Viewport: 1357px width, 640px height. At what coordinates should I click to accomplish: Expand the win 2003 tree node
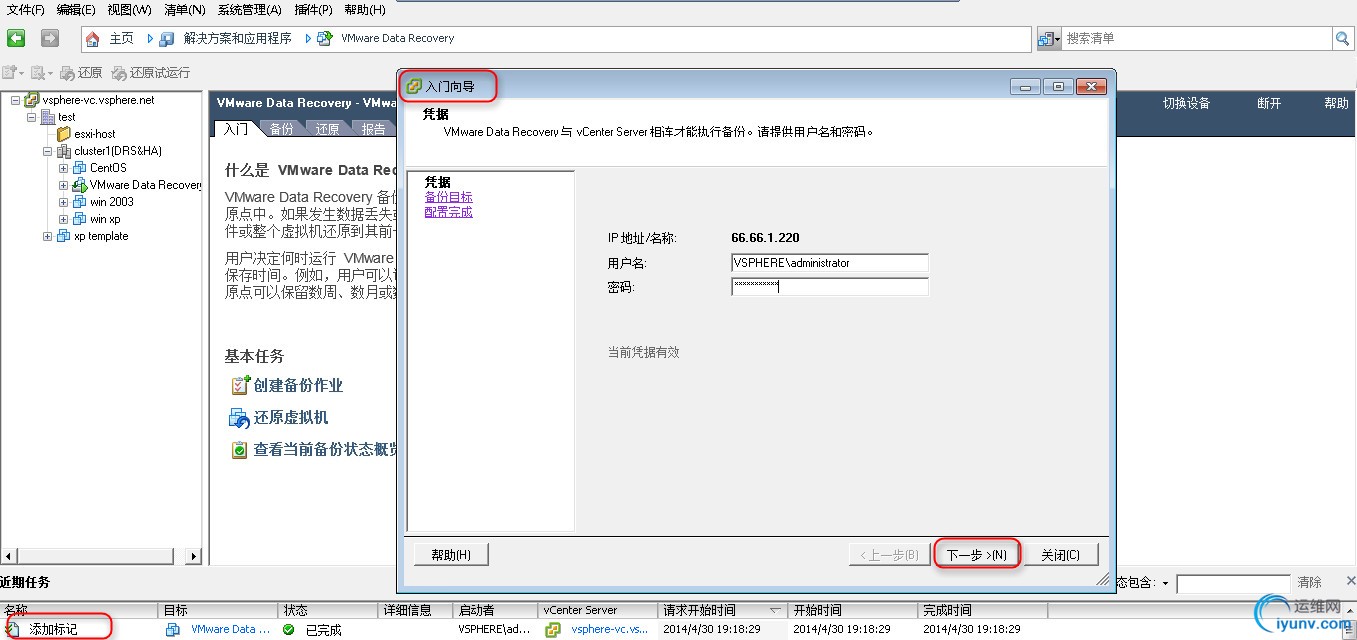[x=63, y=202]
